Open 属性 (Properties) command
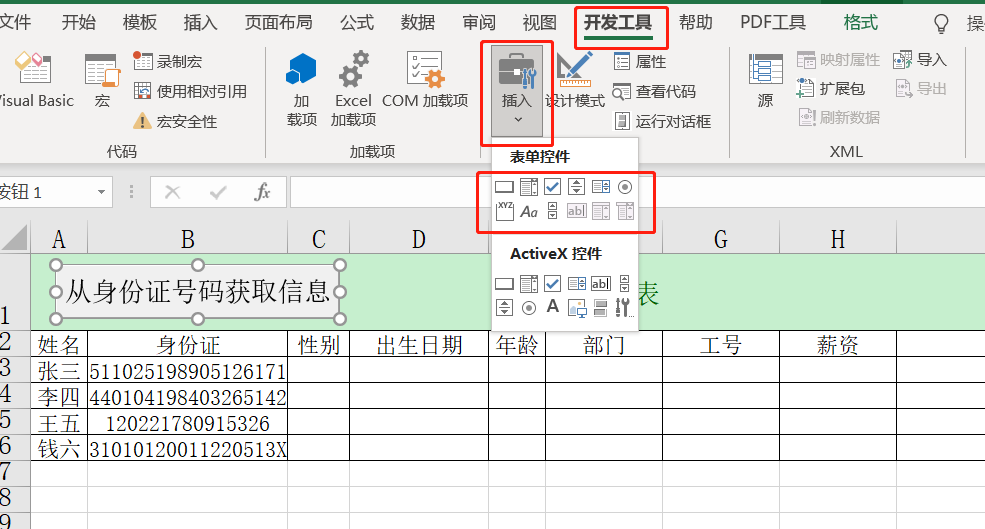This screenshot has height=529, width=985. click(639, 62)
